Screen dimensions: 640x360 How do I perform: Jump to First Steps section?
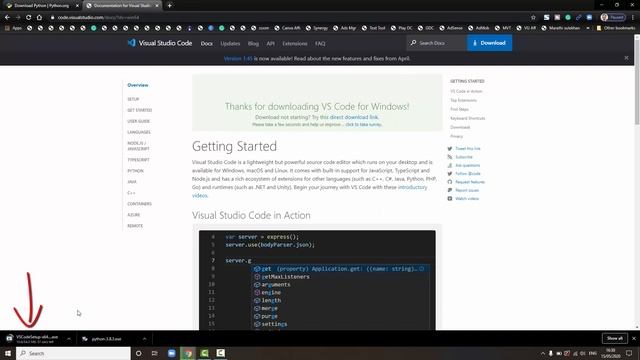459,109
